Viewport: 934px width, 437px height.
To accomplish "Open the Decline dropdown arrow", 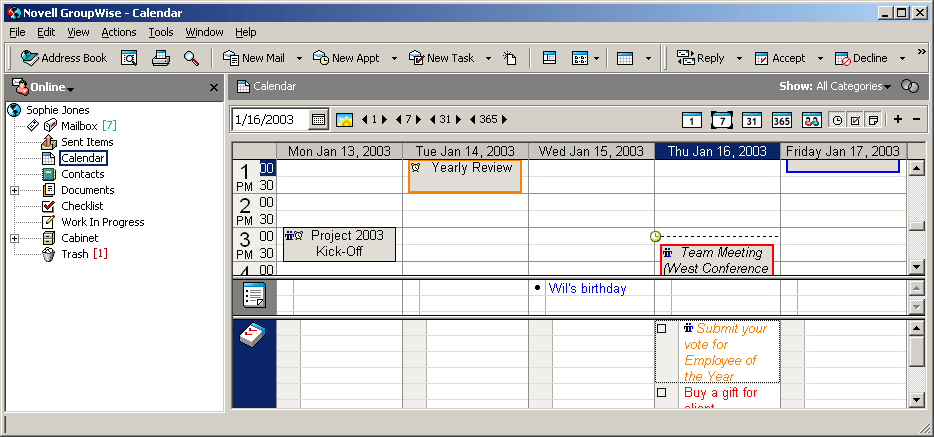I will (x=902, y=58).
